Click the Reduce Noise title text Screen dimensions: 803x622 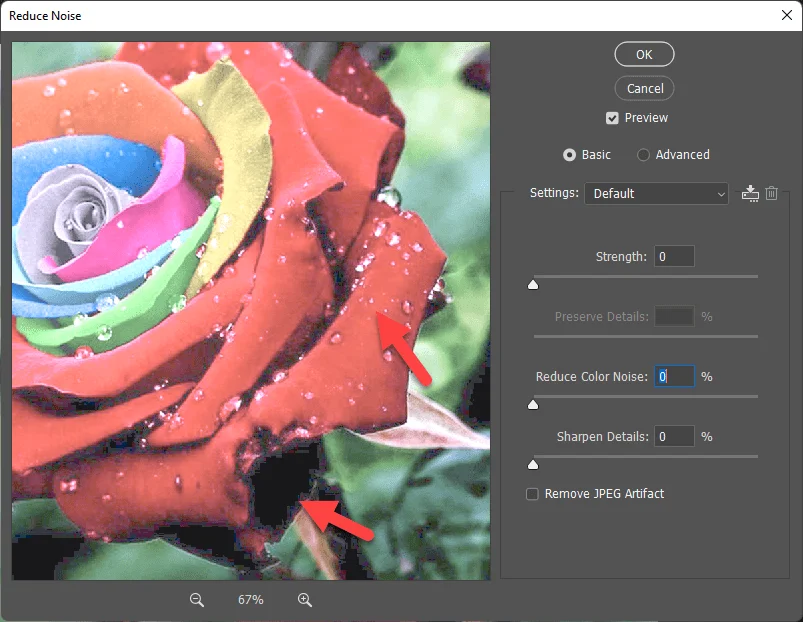45,16
